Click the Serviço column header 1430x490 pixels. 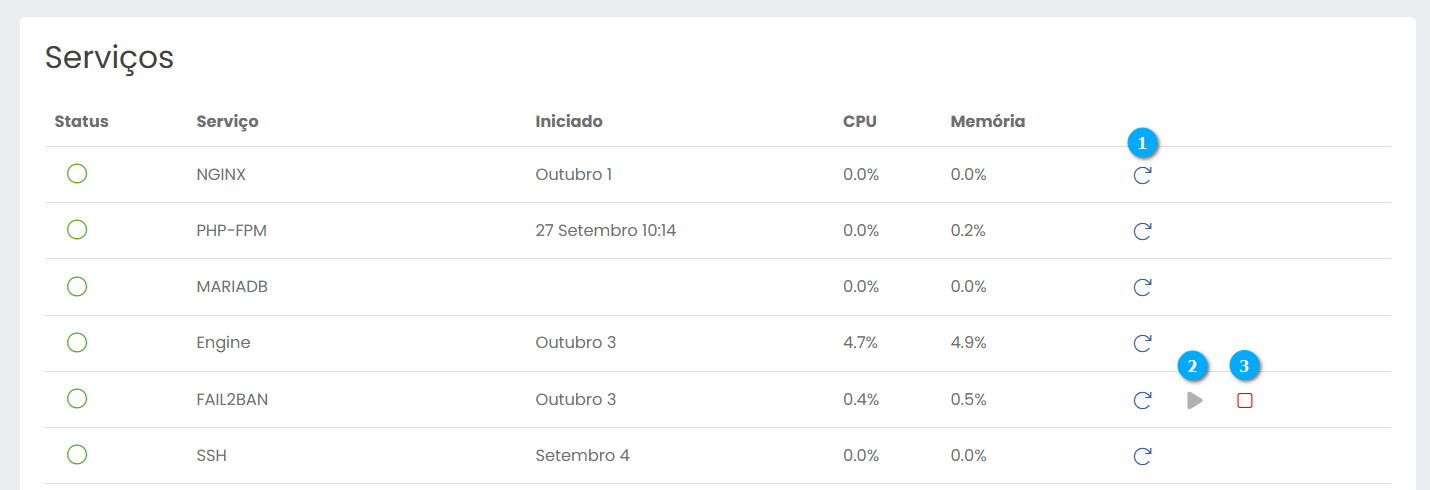[227, 121]
